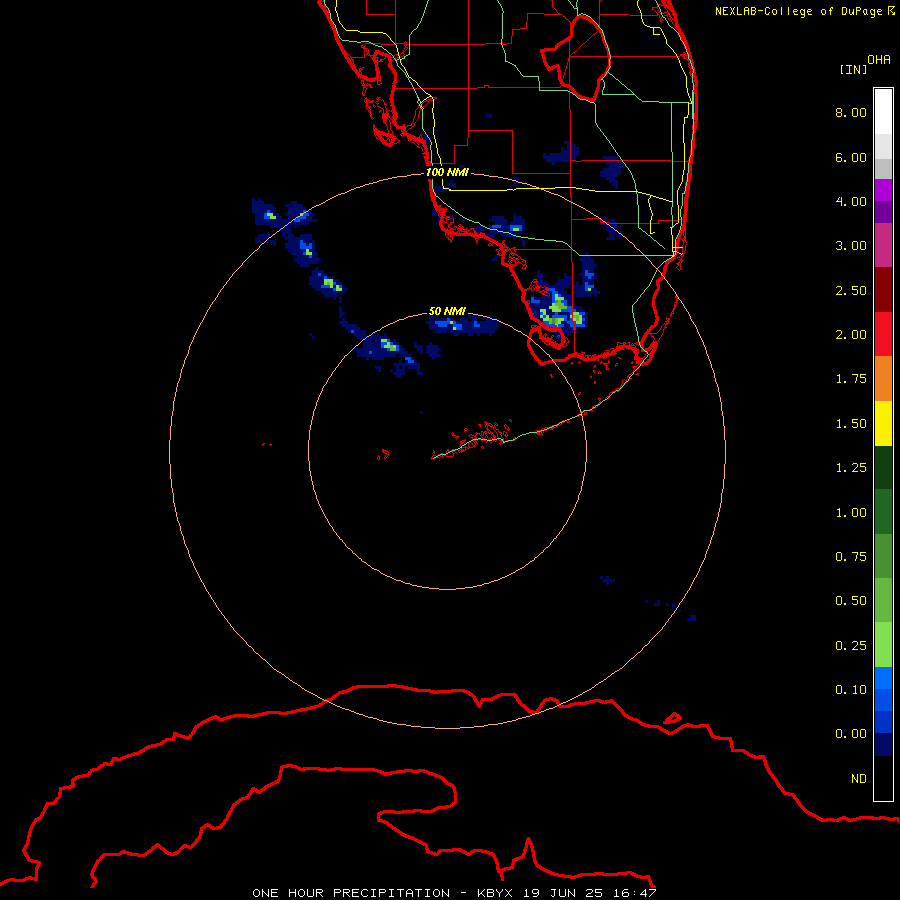
Task: Click the 0.25 legend value
Action: pyautogui.click(x=851, y=646)
